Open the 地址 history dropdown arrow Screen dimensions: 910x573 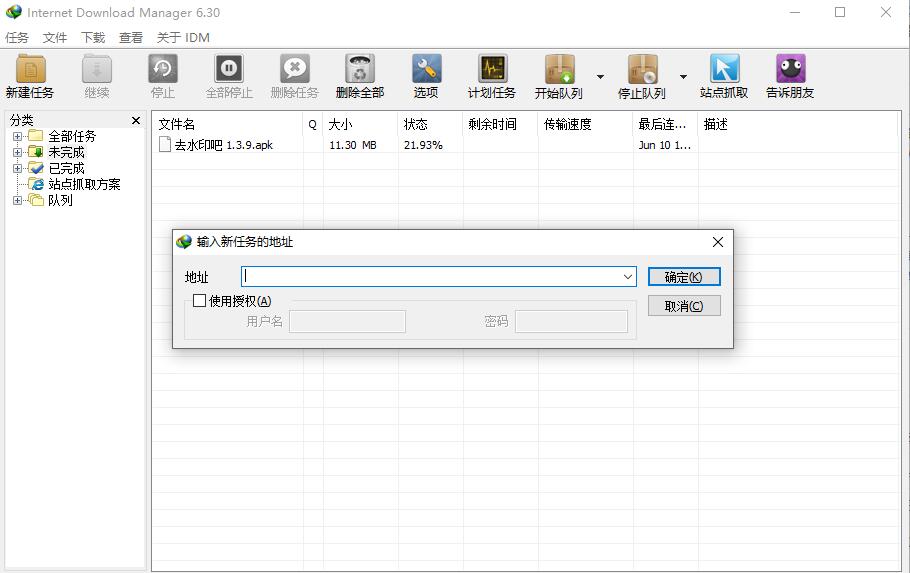tap(627, 277)
